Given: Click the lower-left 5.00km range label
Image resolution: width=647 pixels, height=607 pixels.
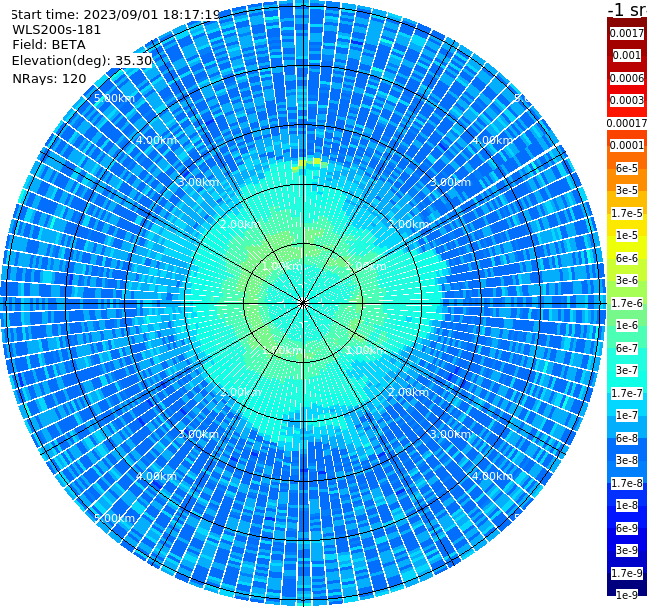Looking at the screenshot, I should point(114,518).
